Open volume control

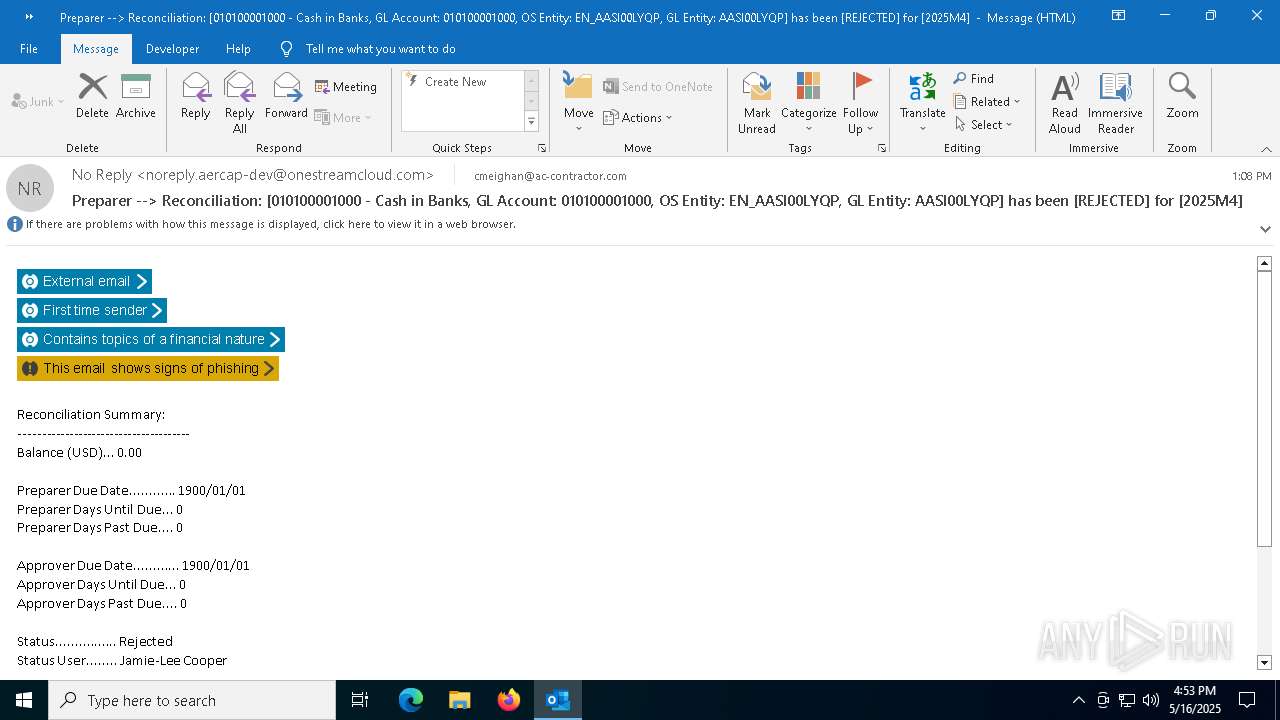1151,700
